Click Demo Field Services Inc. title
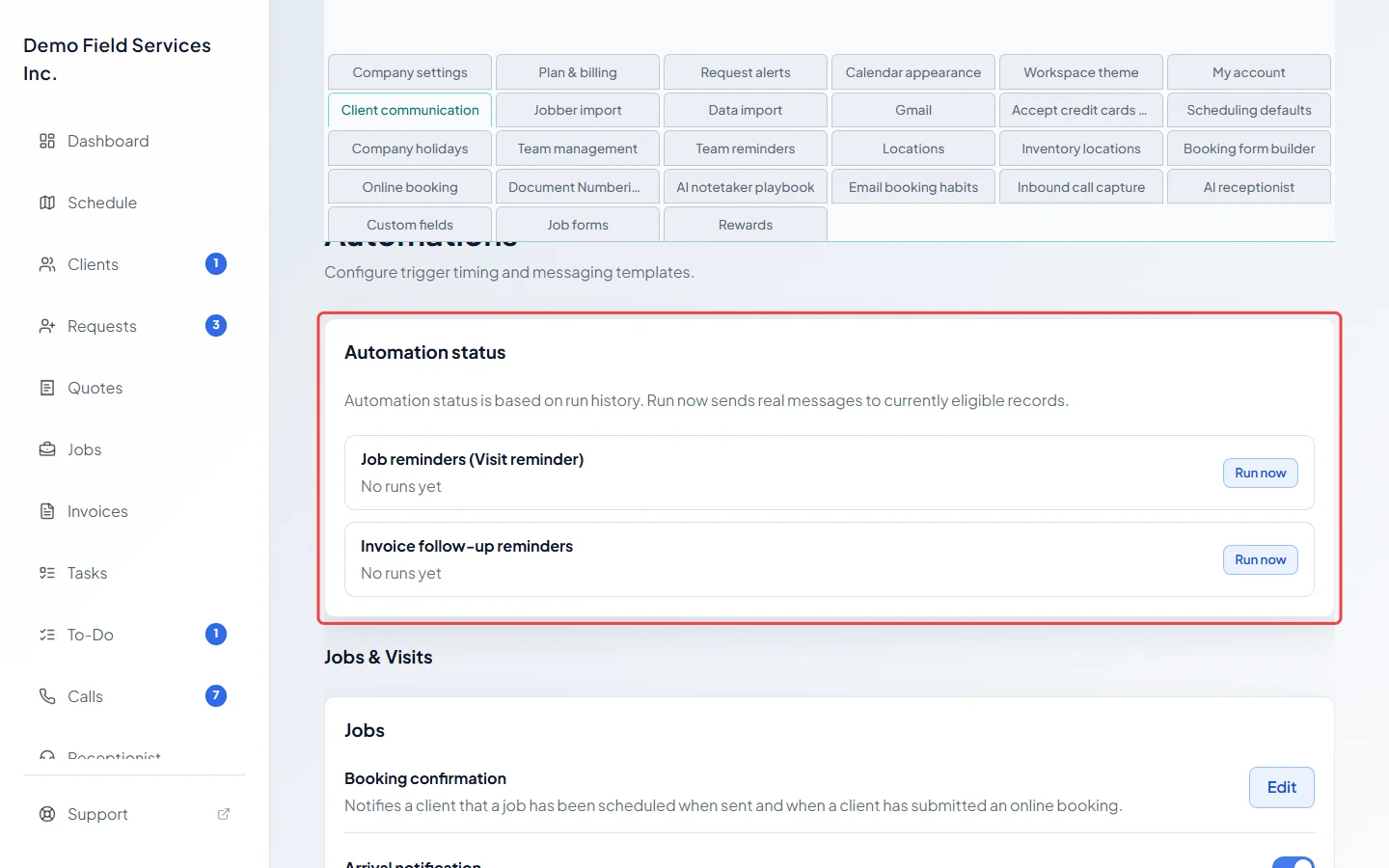 (117, 59)
